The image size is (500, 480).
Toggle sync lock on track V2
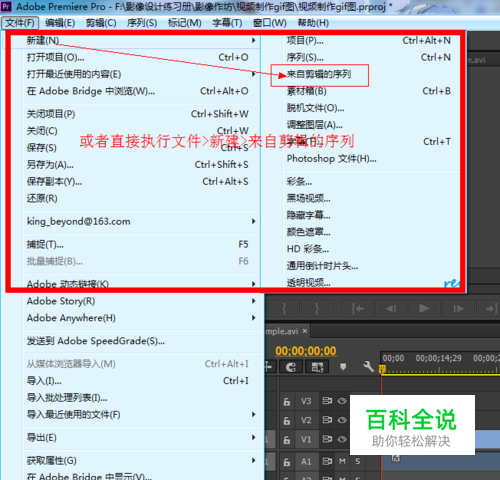[327, 420]
